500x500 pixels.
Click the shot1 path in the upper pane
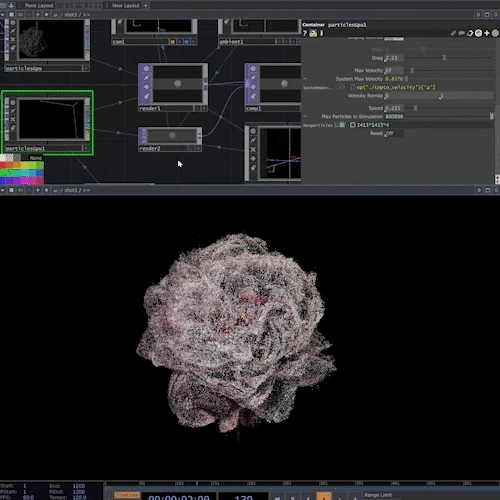[x=70, y=15]
